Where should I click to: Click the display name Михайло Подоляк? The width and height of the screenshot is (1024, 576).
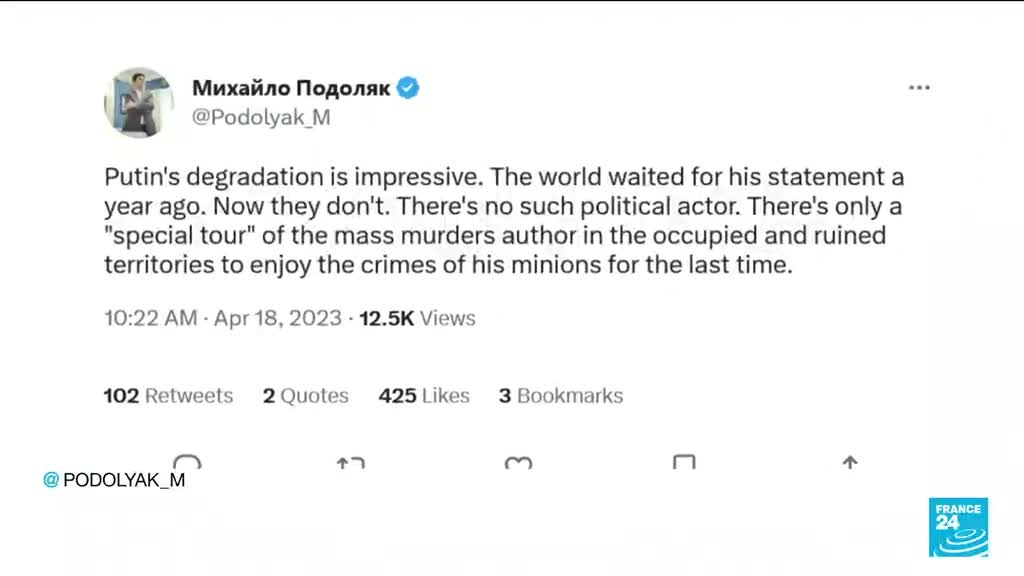292,88
